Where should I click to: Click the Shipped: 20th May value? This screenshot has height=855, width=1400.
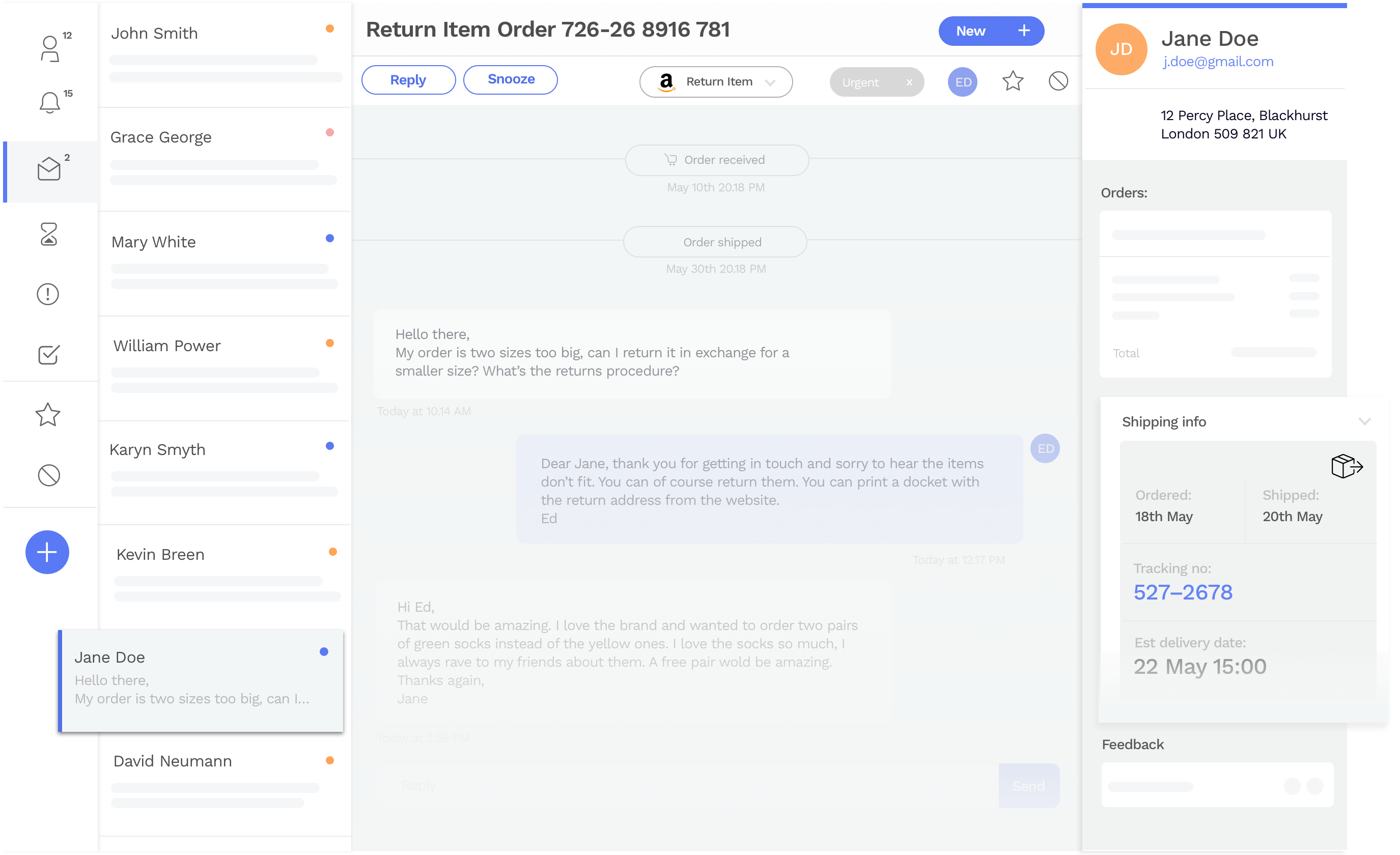coord(1293,517)
